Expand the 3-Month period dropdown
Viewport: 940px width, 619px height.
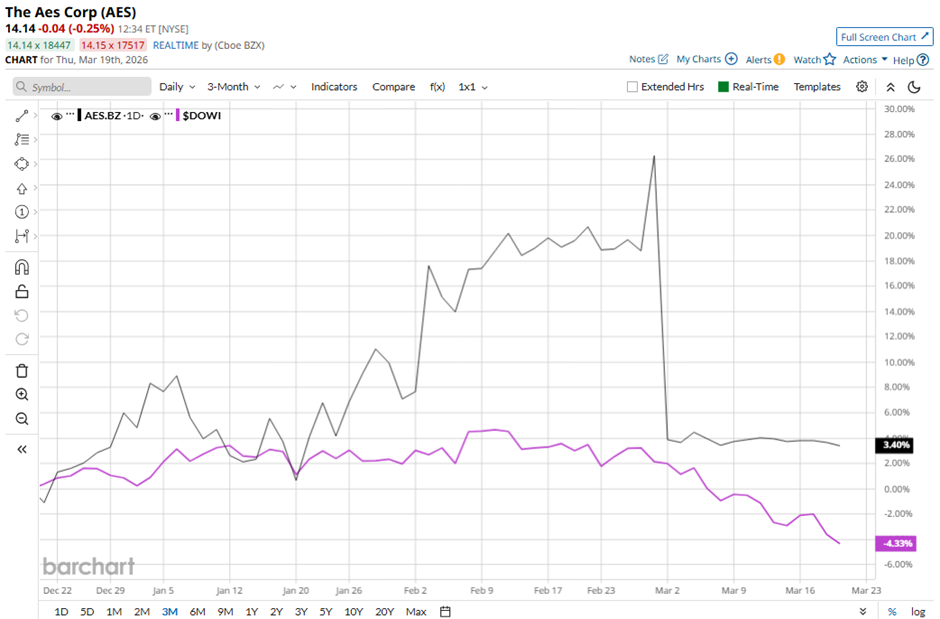(x=234, y=87)
